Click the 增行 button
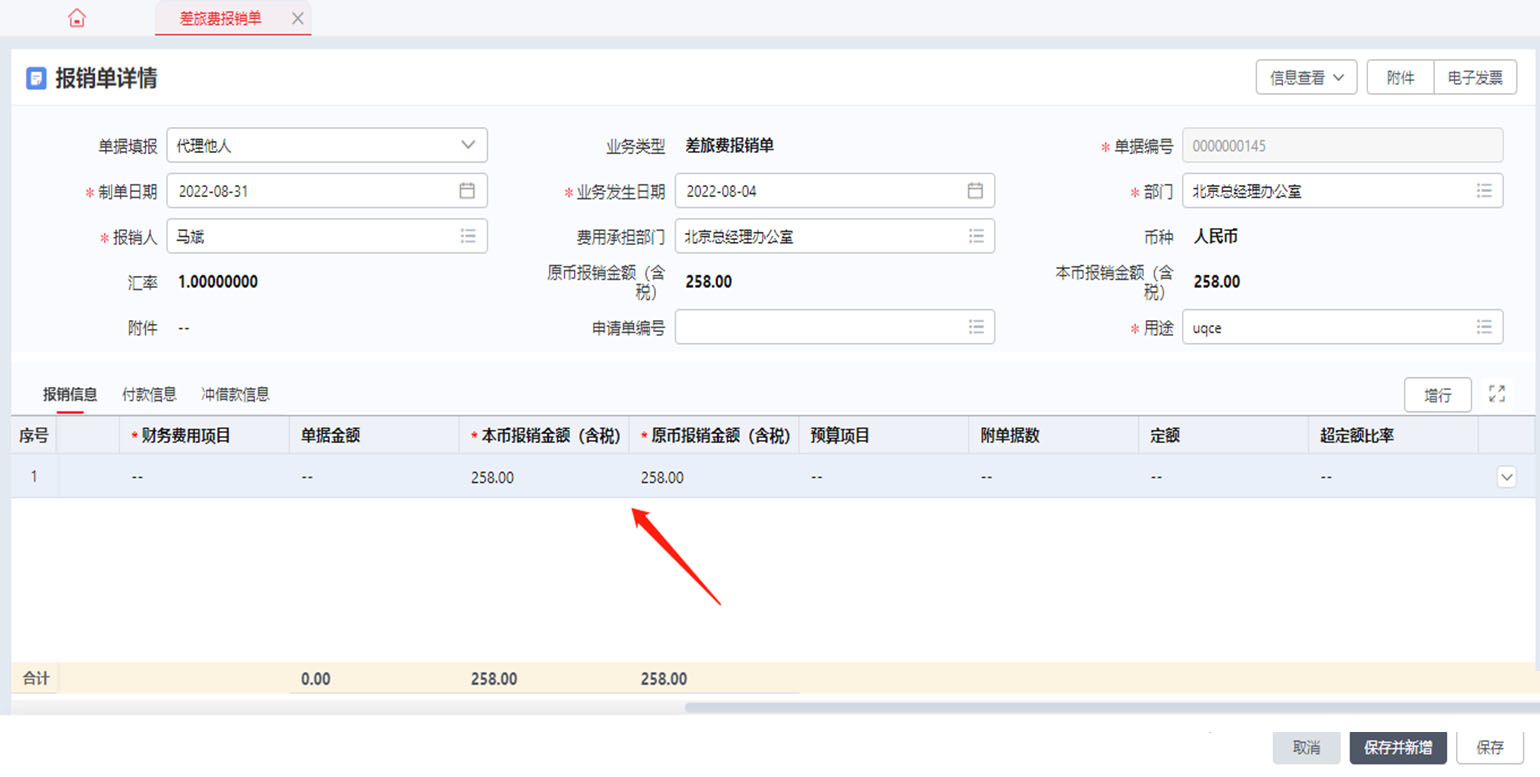Image resolution: width=1540 pixels, height=777 pixels. [x=1438, y=395]
